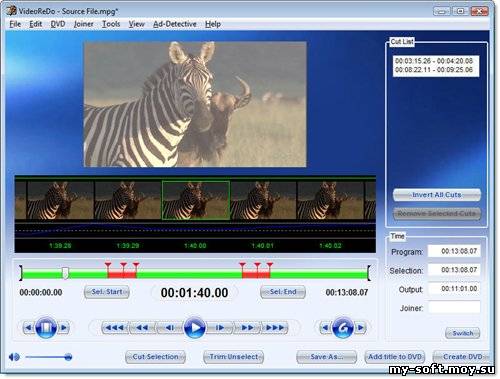Image resolution: width=500 pixels, height=379 pixels.
Task: Step one frame backward
Action: click(169, 328)
